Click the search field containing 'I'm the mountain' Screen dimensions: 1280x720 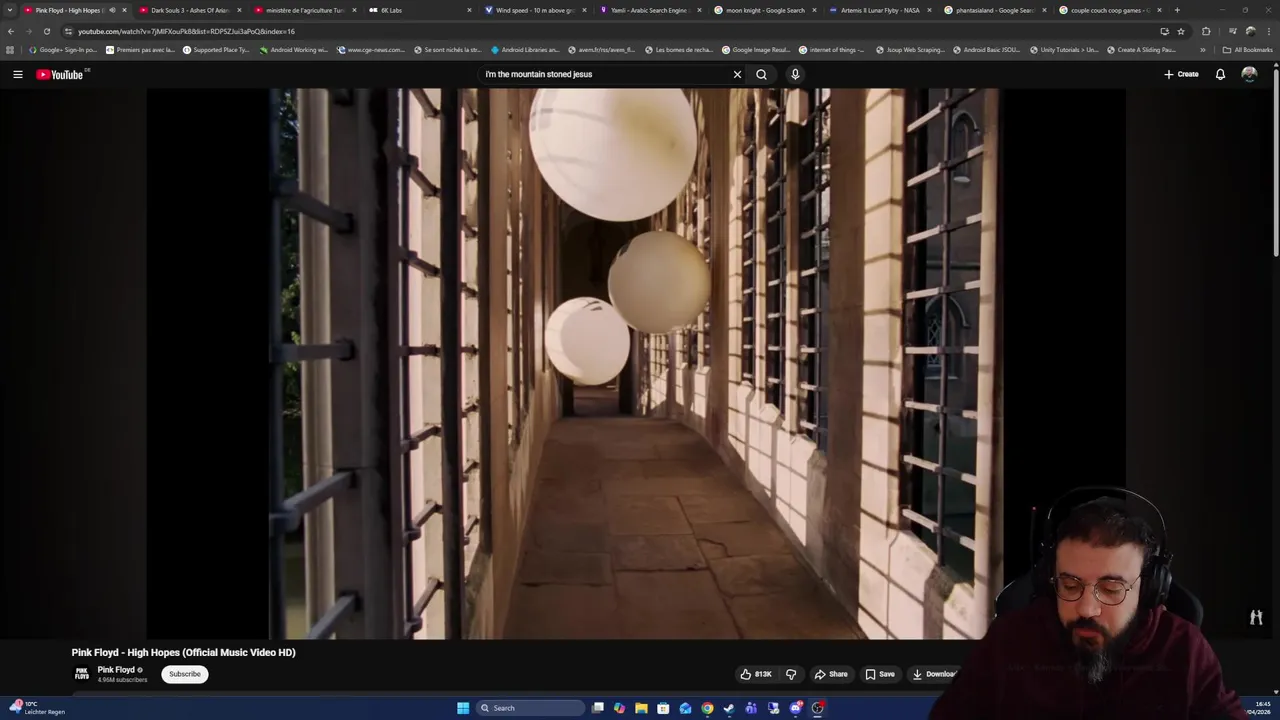[600, 74]
